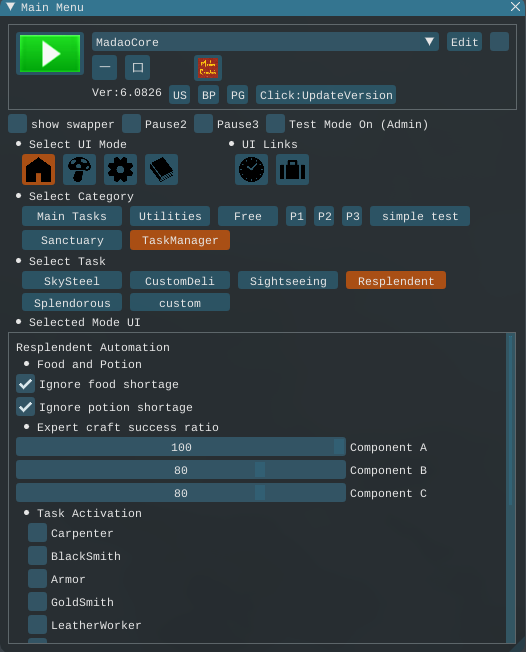Open the clock UI link
Image resolution: width=526 pixels, height=652 pixels.
click(x=251, y=169)
